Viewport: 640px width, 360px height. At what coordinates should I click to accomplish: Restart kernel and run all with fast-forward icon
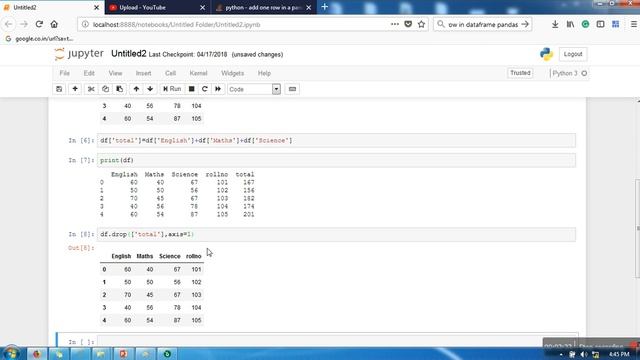tap(218, 89)
